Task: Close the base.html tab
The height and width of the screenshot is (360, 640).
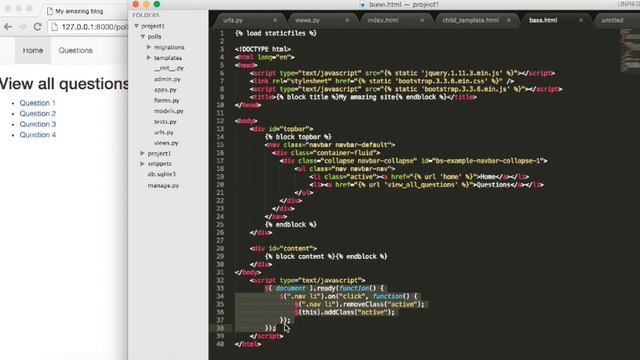Action: (581, 20)
